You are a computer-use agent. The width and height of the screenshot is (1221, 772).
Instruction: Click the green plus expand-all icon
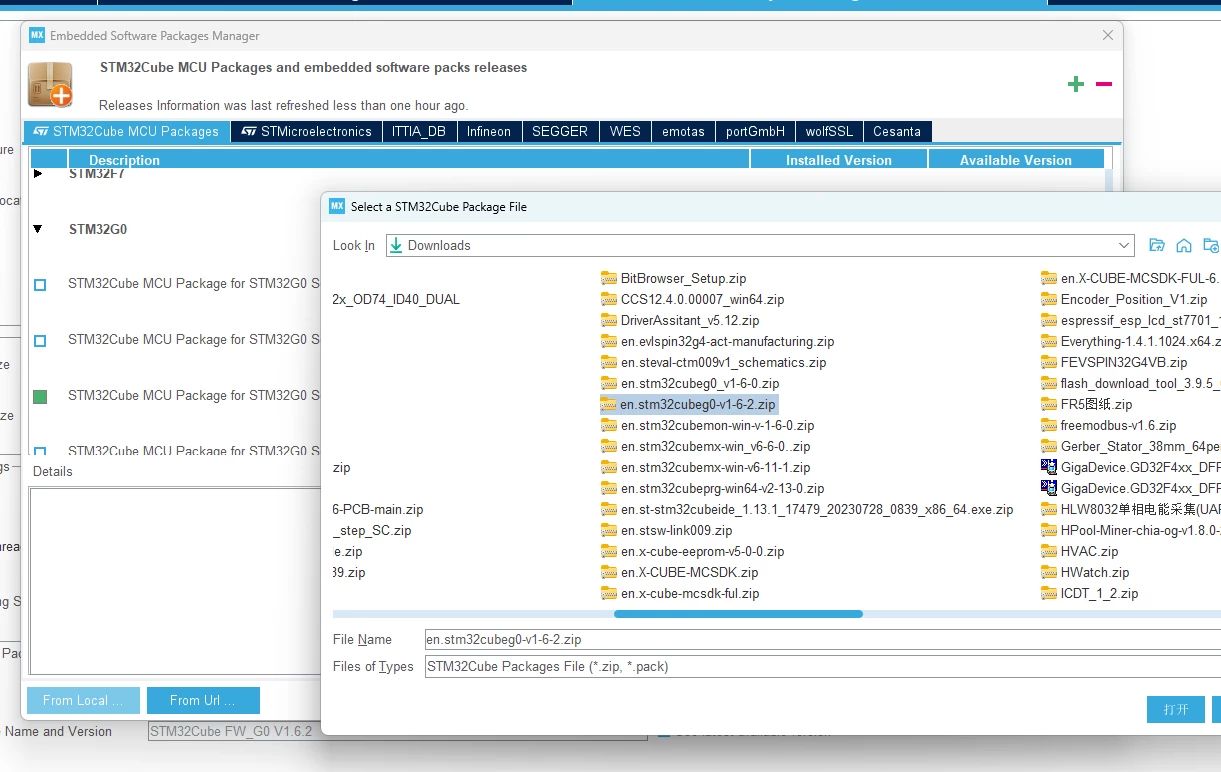click(1076, 84)
